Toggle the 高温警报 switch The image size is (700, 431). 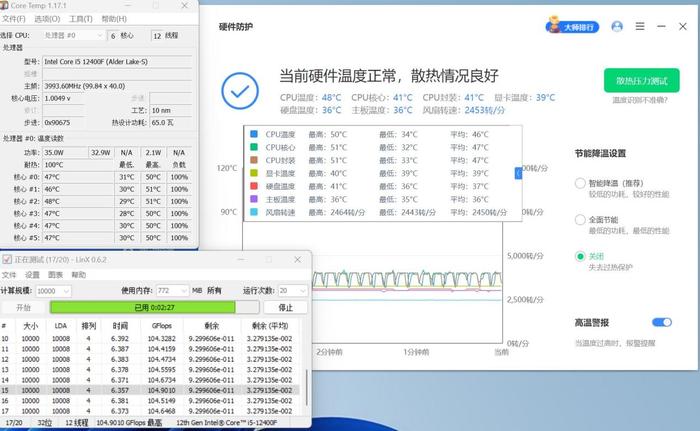point(662,322)
